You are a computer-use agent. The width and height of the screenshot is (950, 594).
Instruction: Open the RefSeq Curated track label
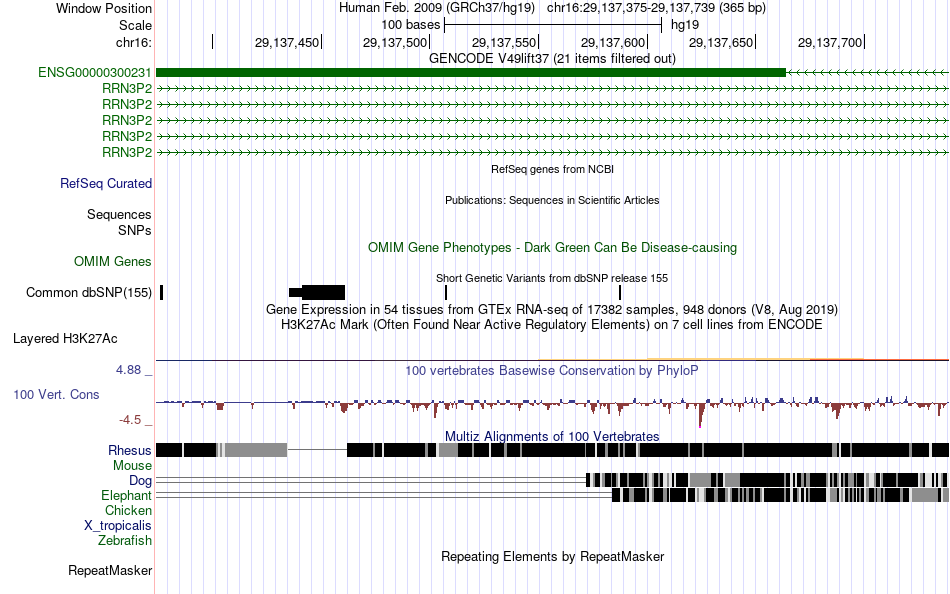[106, 184]
